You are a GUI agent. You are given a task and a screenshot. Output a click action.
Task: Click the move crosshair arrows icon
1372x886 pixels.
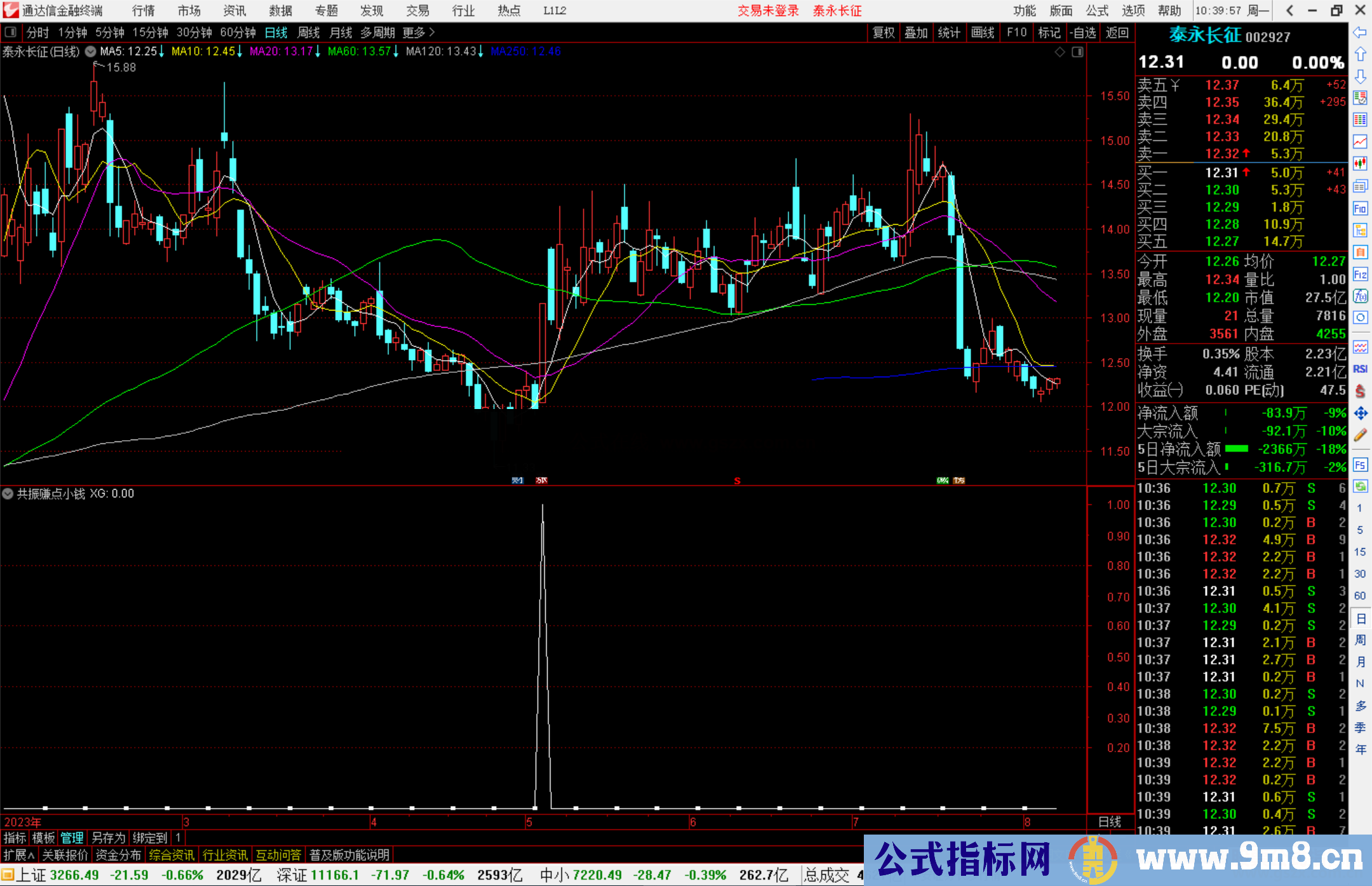click(1360, 413)
